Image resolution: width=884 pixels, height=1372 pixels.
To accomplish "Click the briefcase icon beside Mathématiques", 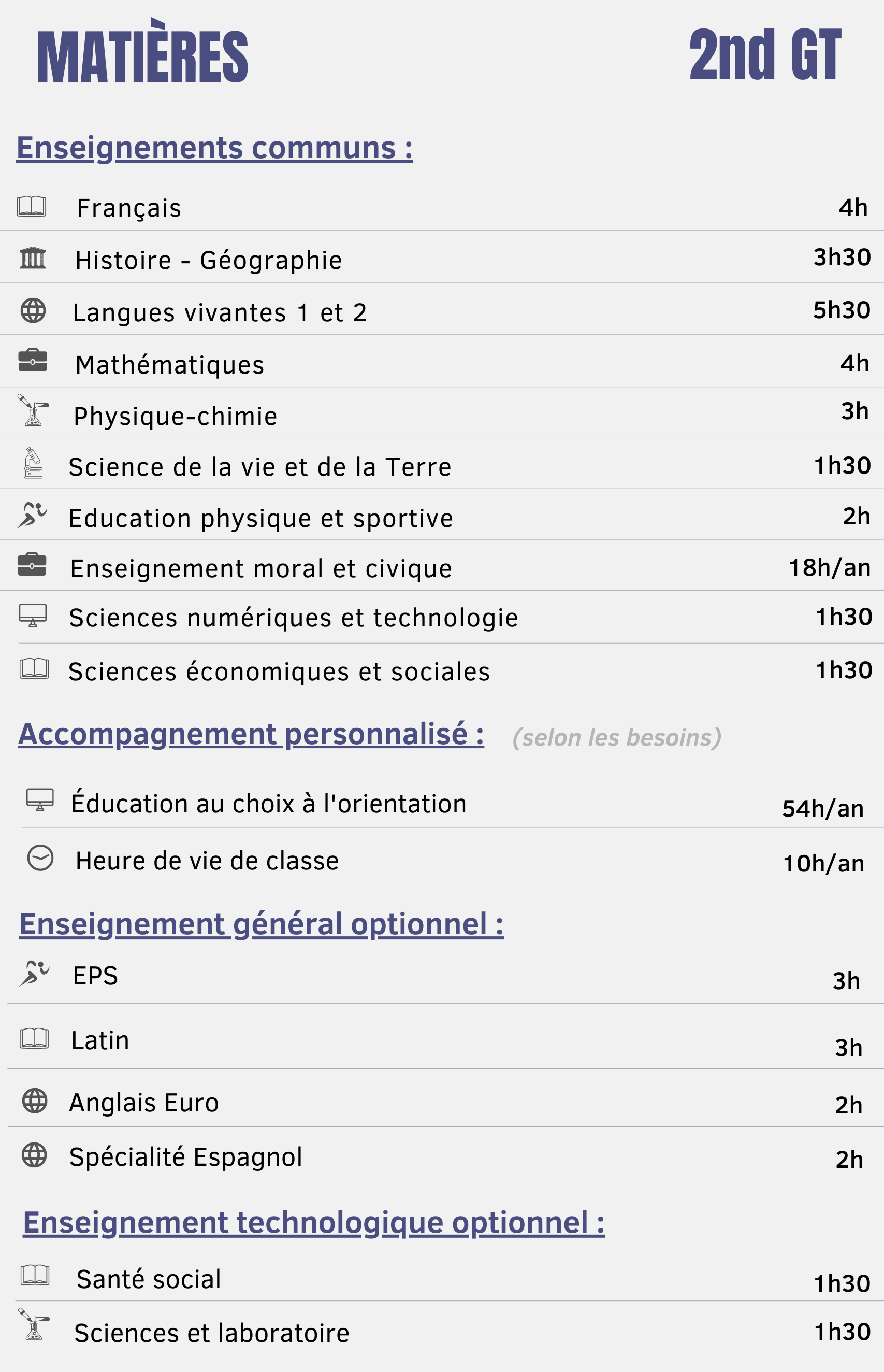I will (x=33, y=361).
